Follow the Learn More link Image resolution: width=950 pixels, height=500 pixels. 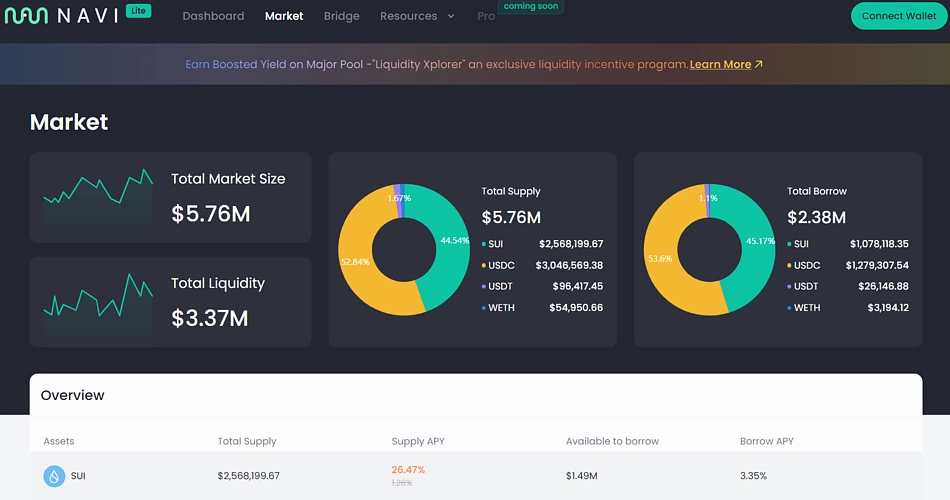(720, 64)
